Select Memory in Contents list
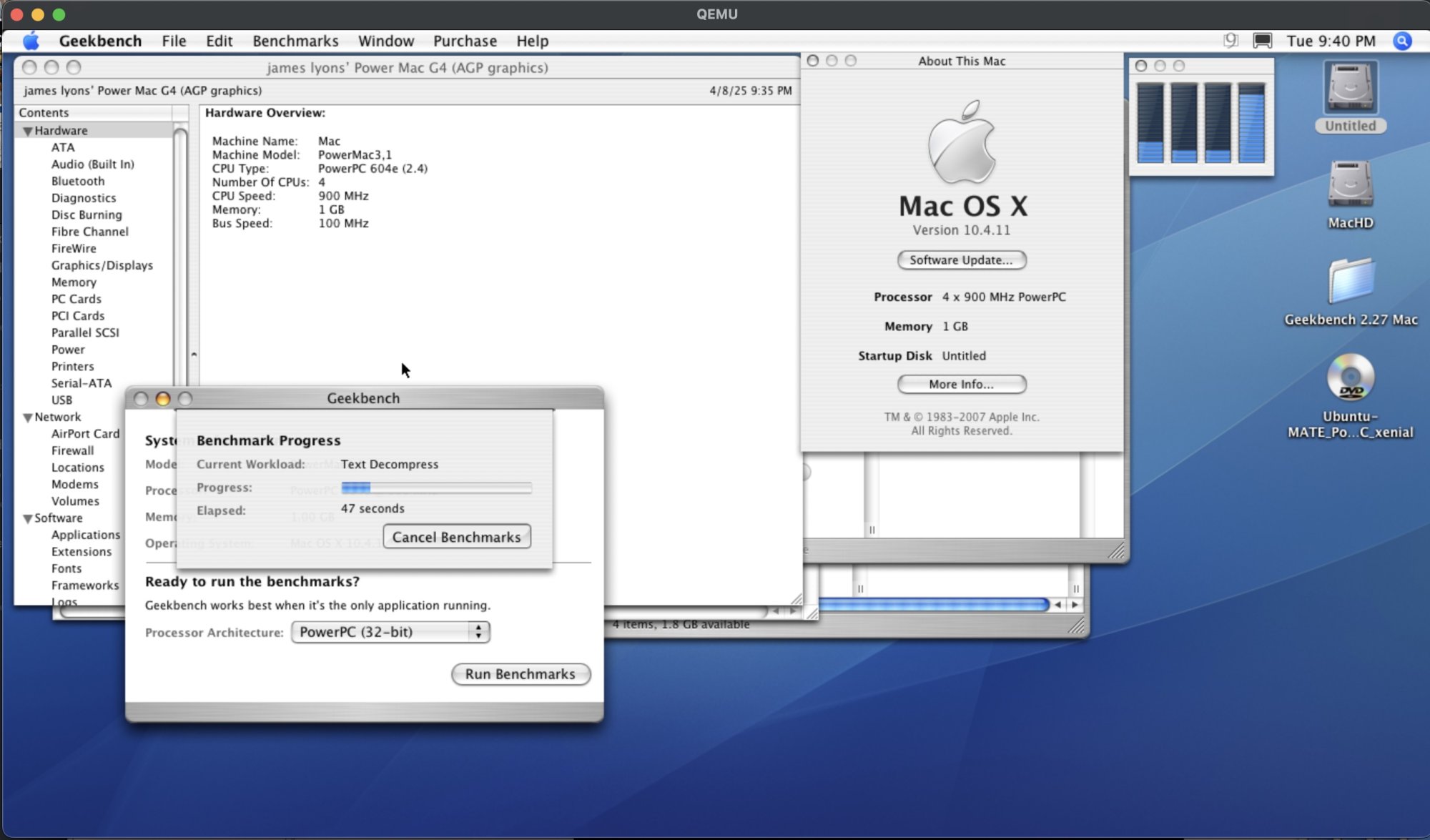The width and height of the screenshot is (1430, 840). 74,282
